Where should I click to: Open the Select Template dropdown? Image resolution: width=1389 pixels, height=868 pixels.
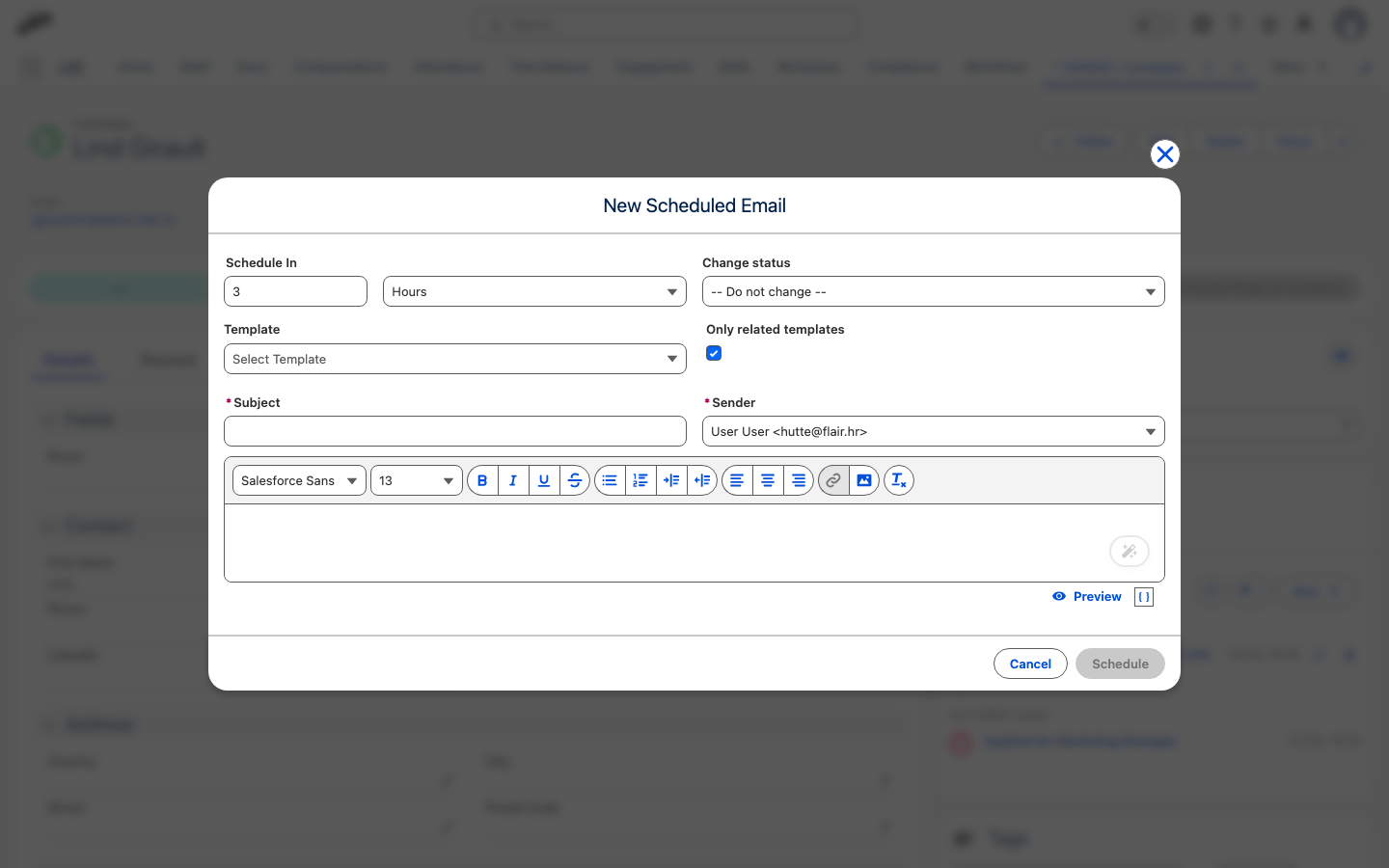click(455, 359)
